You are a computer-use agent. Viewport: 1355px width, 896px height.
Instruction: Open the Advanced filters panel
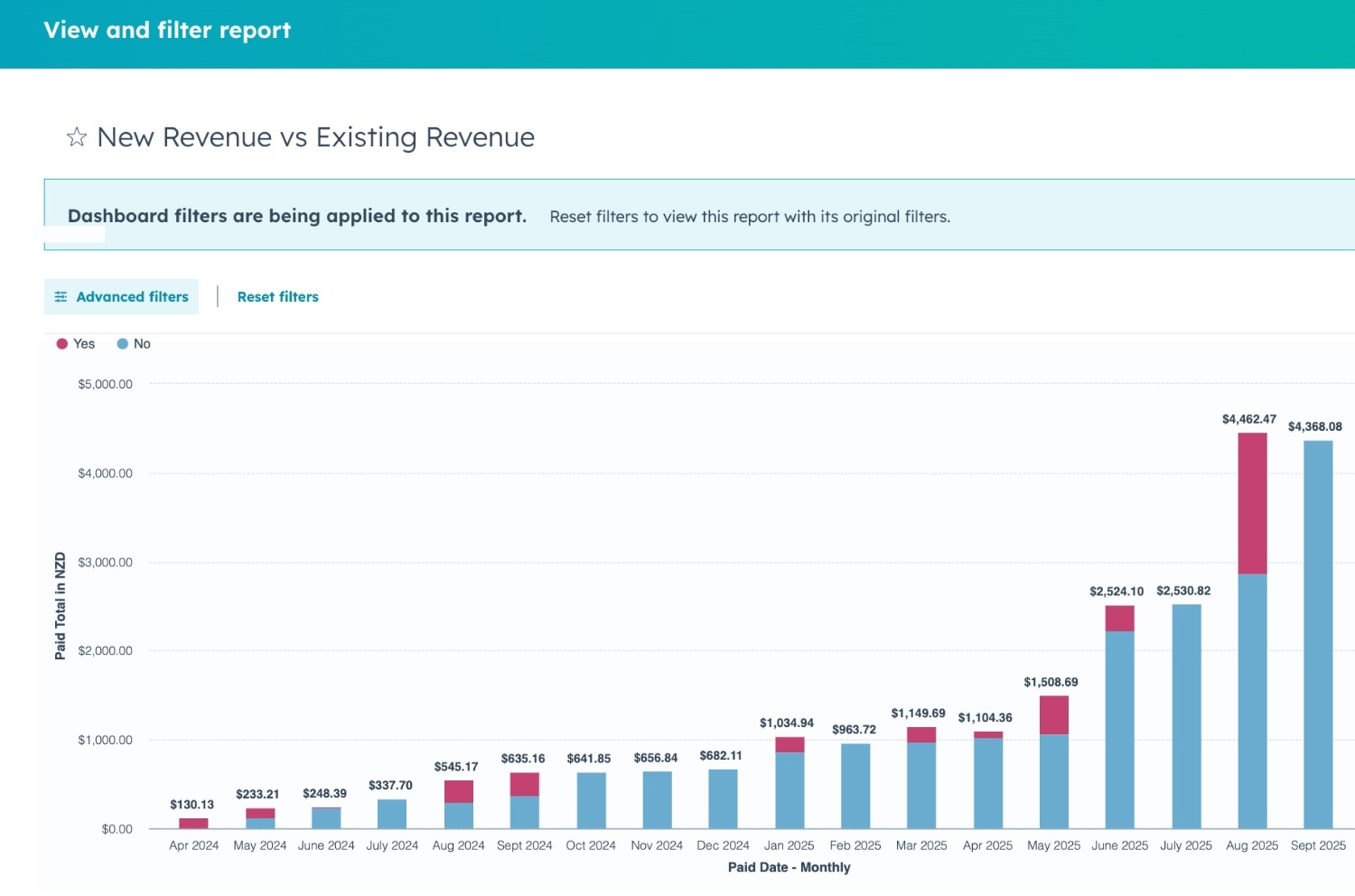tap(121, 297)
